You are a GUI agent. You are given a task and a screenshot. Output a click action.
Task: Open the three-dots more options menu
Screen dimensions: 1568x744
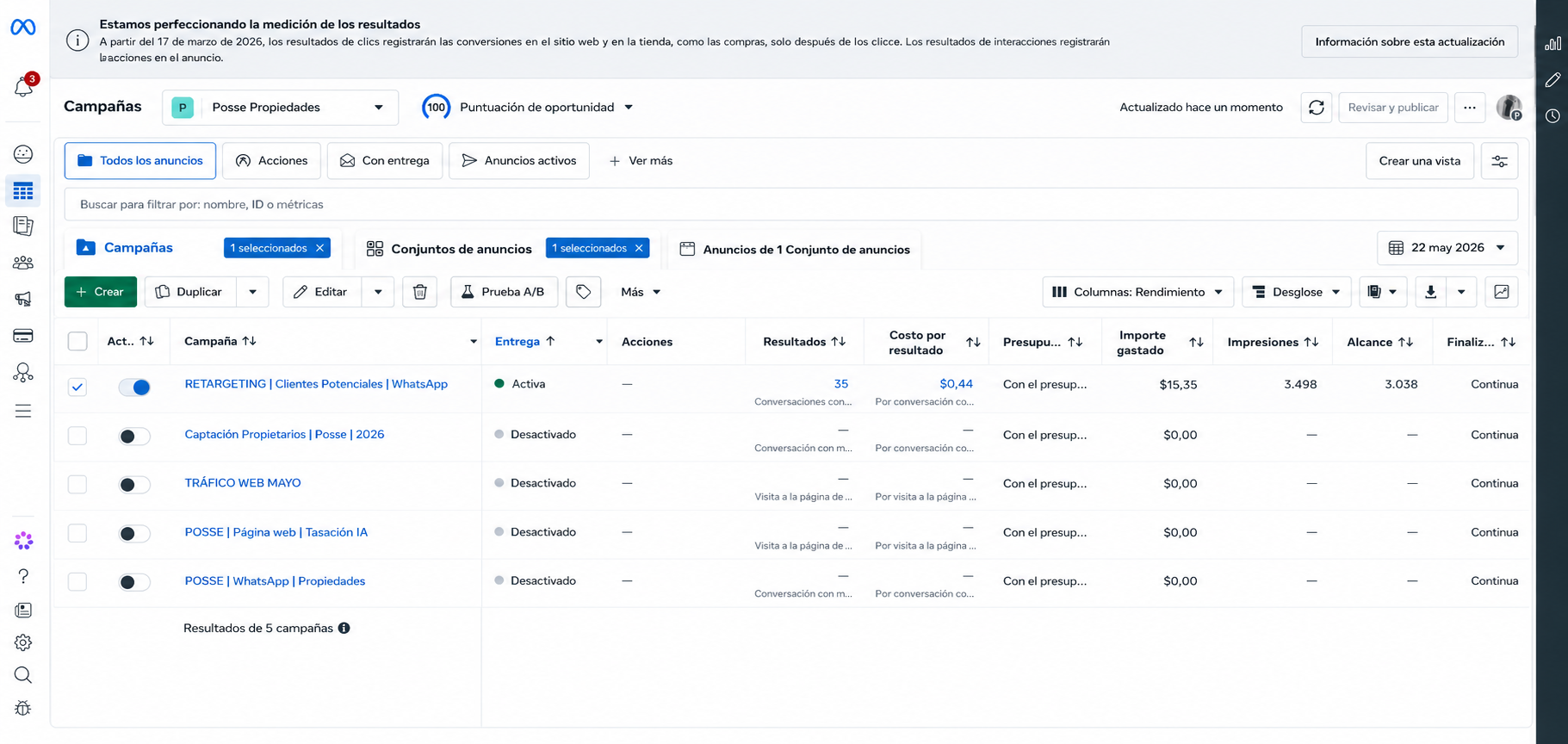(1470, 108)
